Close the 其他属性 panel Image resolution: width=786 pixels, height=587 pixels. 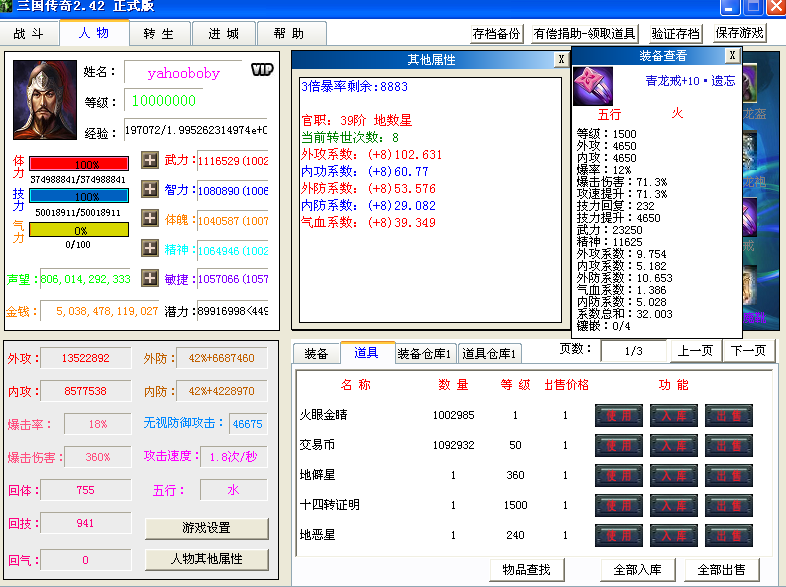[560, 60]
